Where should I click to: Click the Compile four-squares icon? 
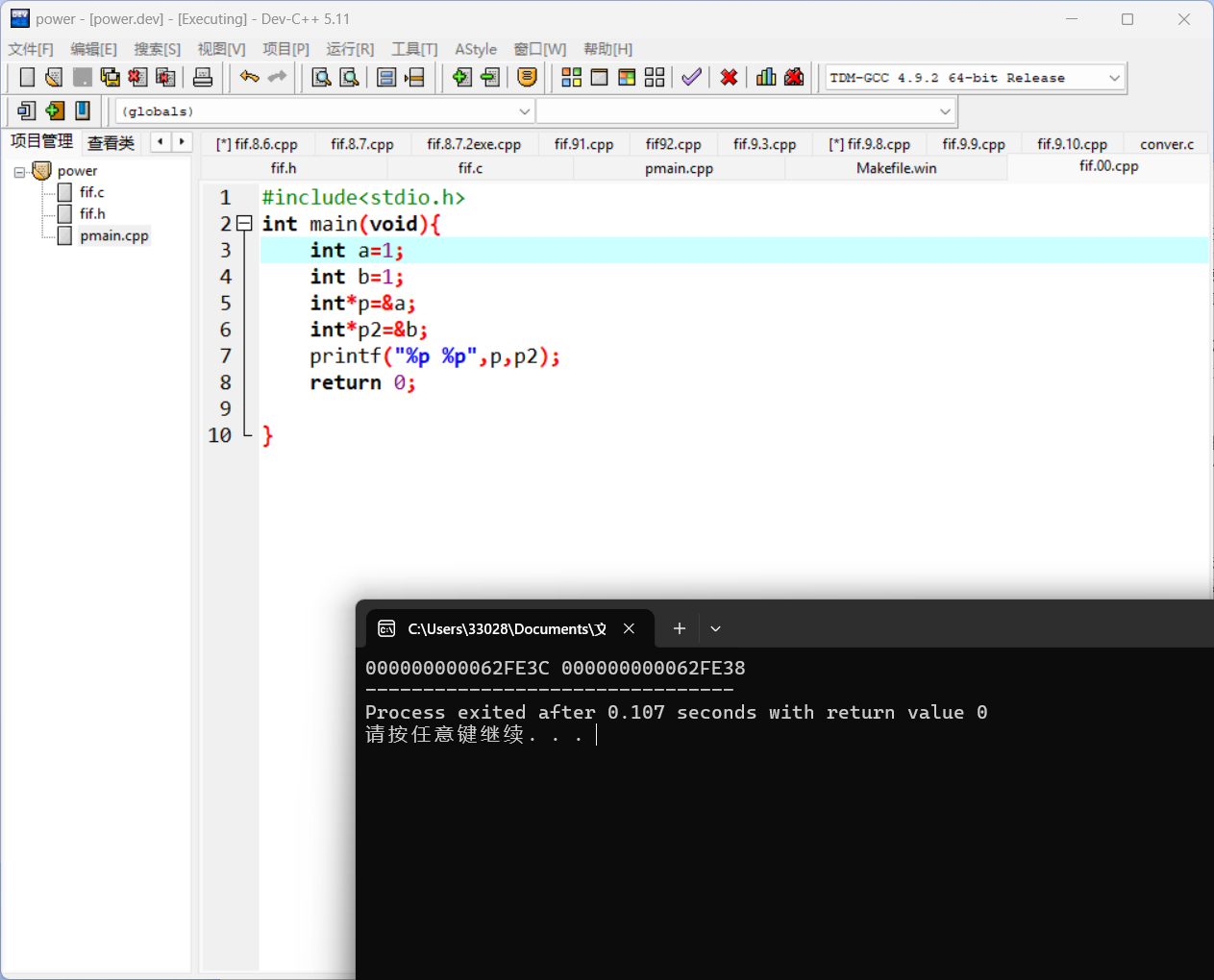pos(572,78)
